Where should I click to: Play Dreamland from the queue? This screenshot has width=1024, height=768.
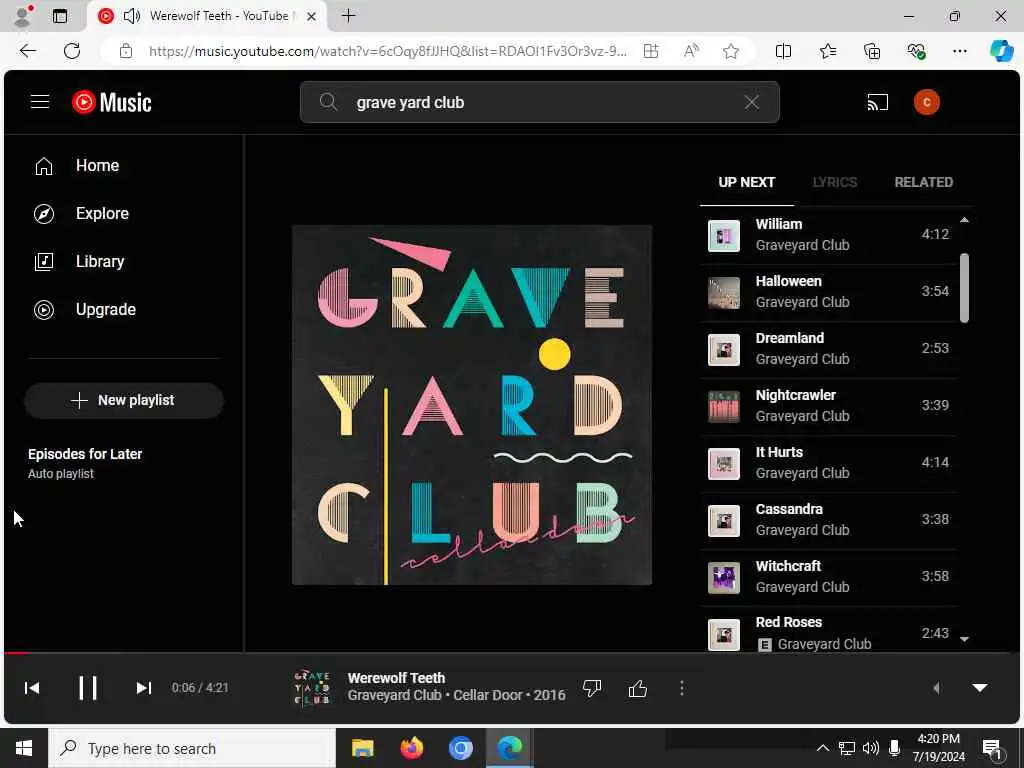828,349
